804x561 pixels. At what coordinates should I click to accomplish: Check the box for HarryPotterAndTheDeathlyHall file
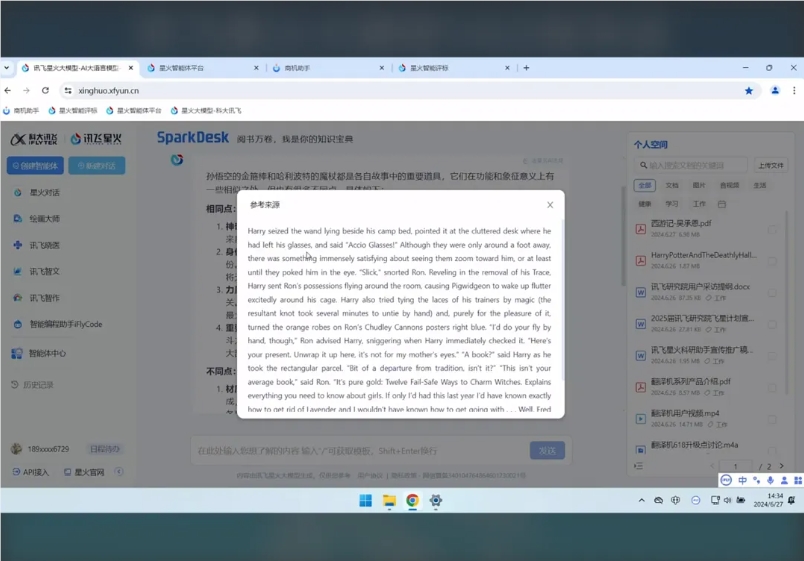click(772, 262)
